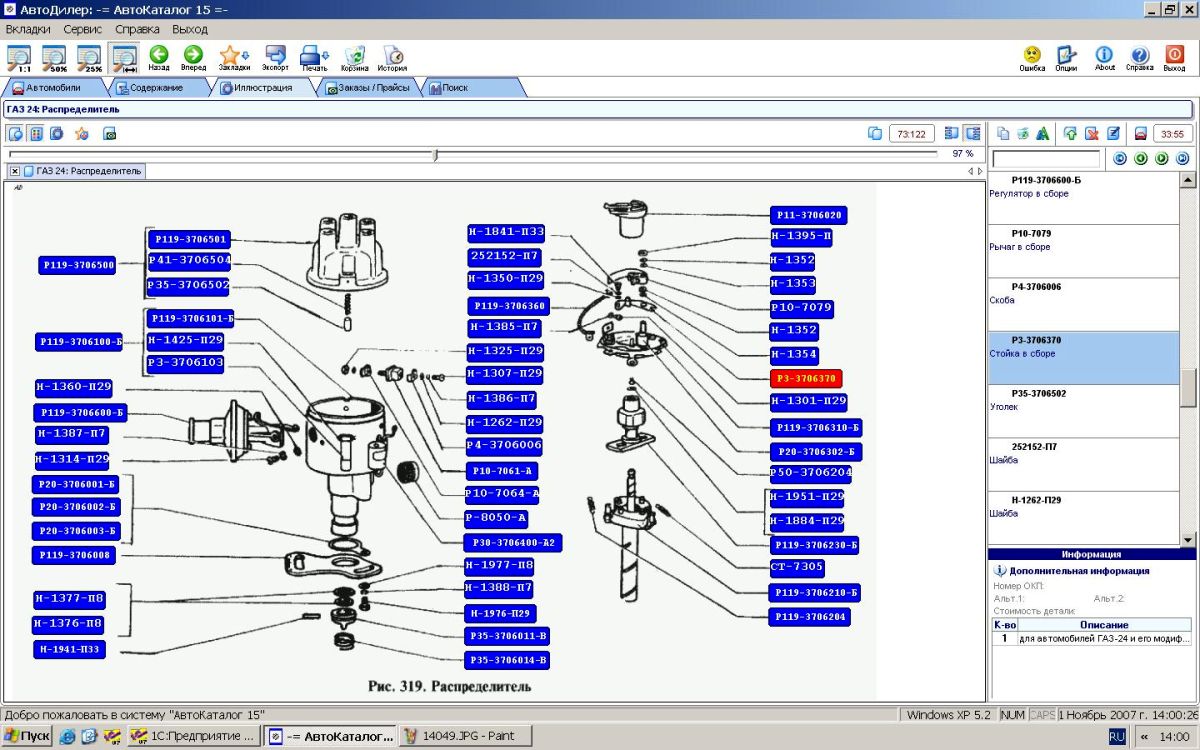
Task: Open the Пуск start menu
Action: [x=27, y=736]
